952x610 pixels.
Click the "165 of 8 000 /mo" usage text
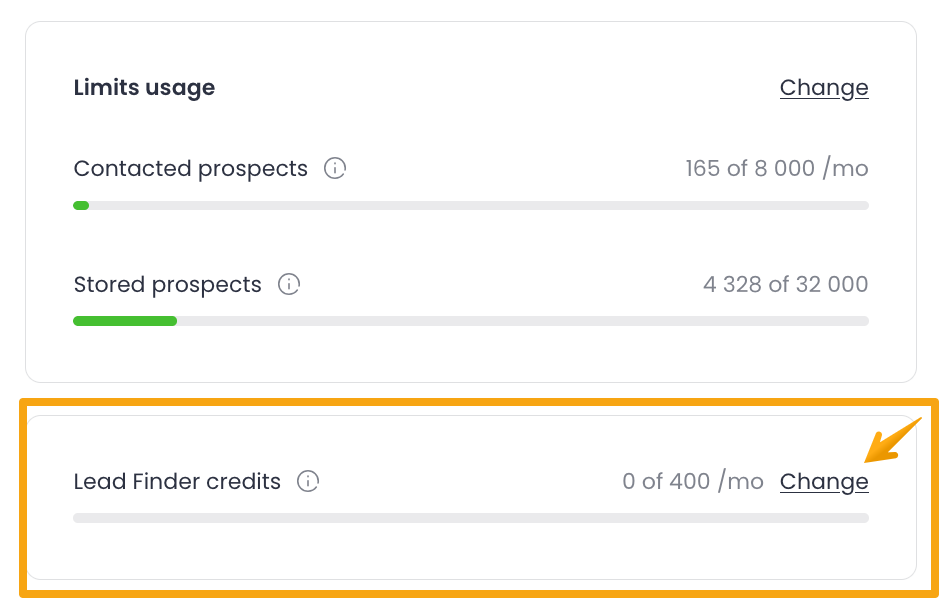pyautogui.click(x=776, y=169)
